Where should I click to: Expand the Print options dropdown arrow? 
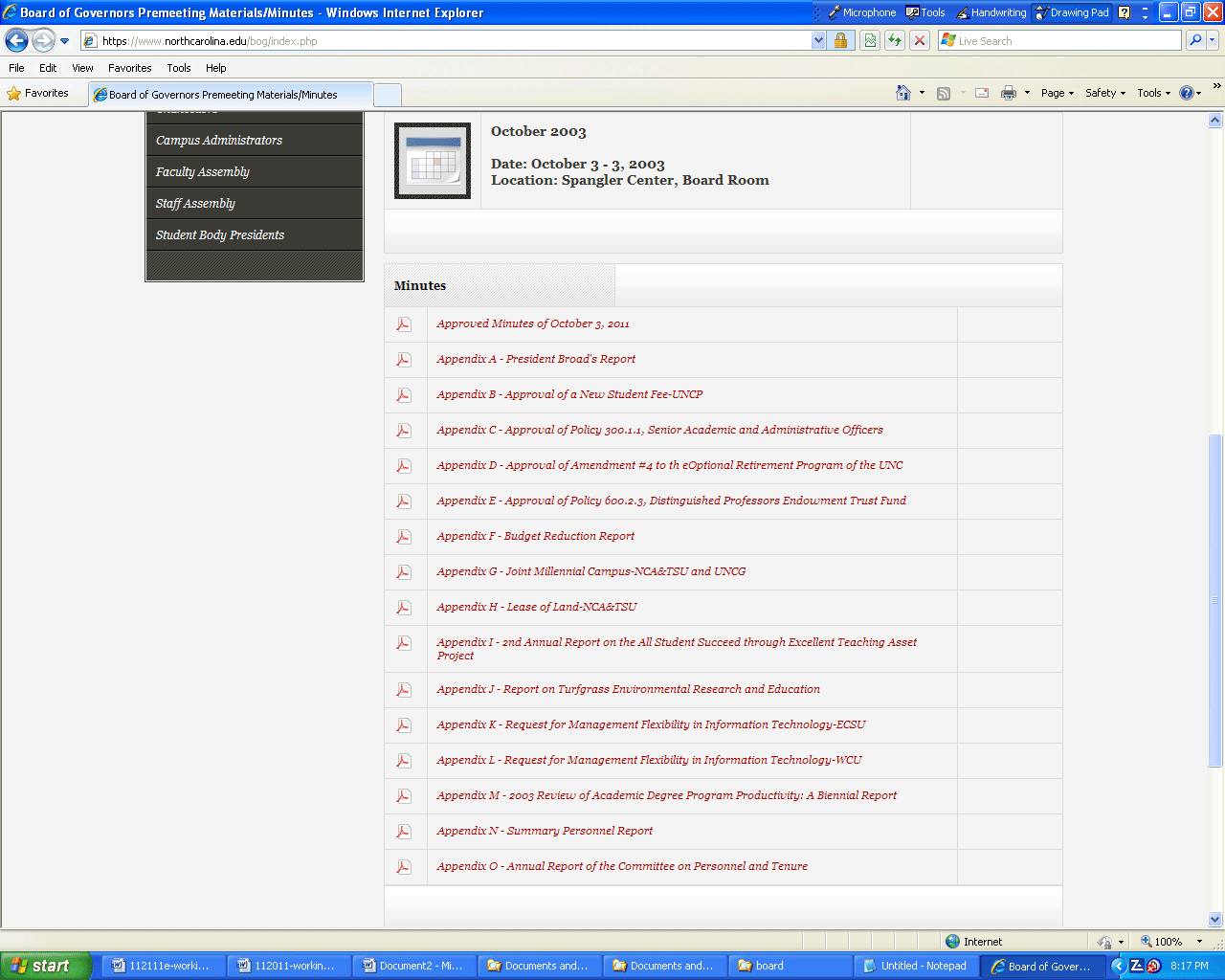coord(1027,93)
